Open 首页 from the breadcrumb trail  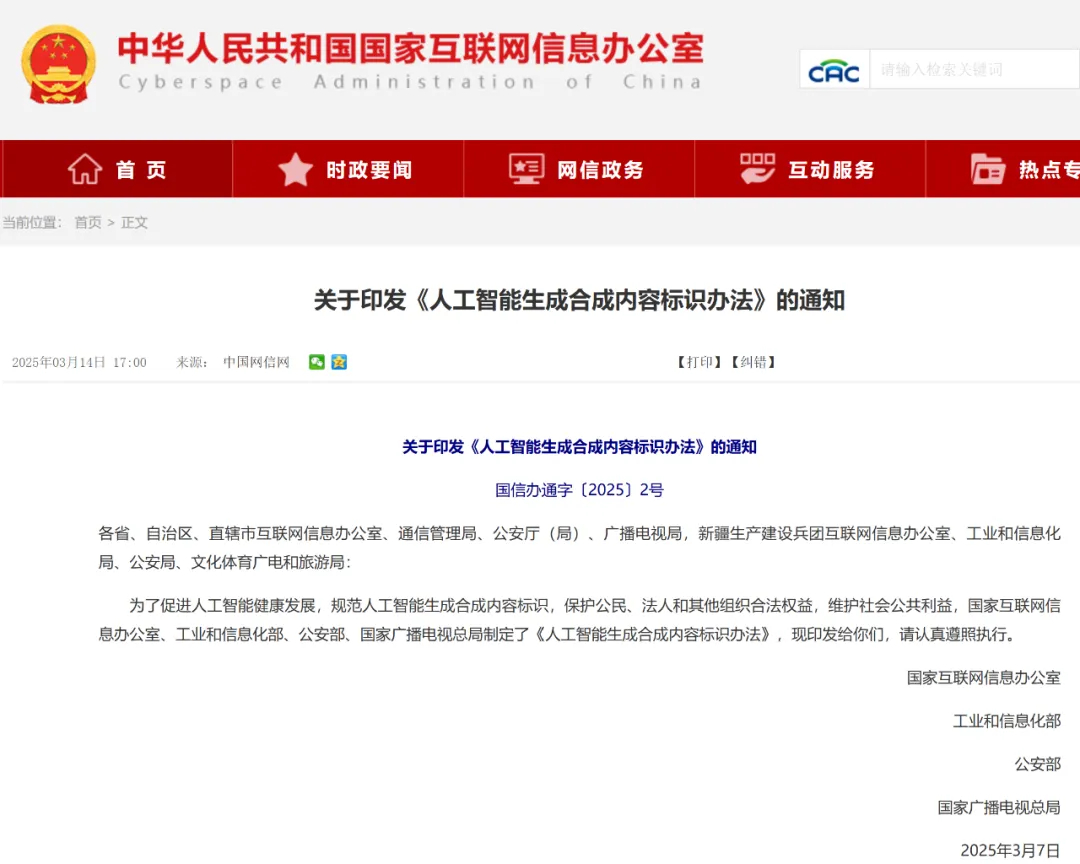click(x=88, y=222)
